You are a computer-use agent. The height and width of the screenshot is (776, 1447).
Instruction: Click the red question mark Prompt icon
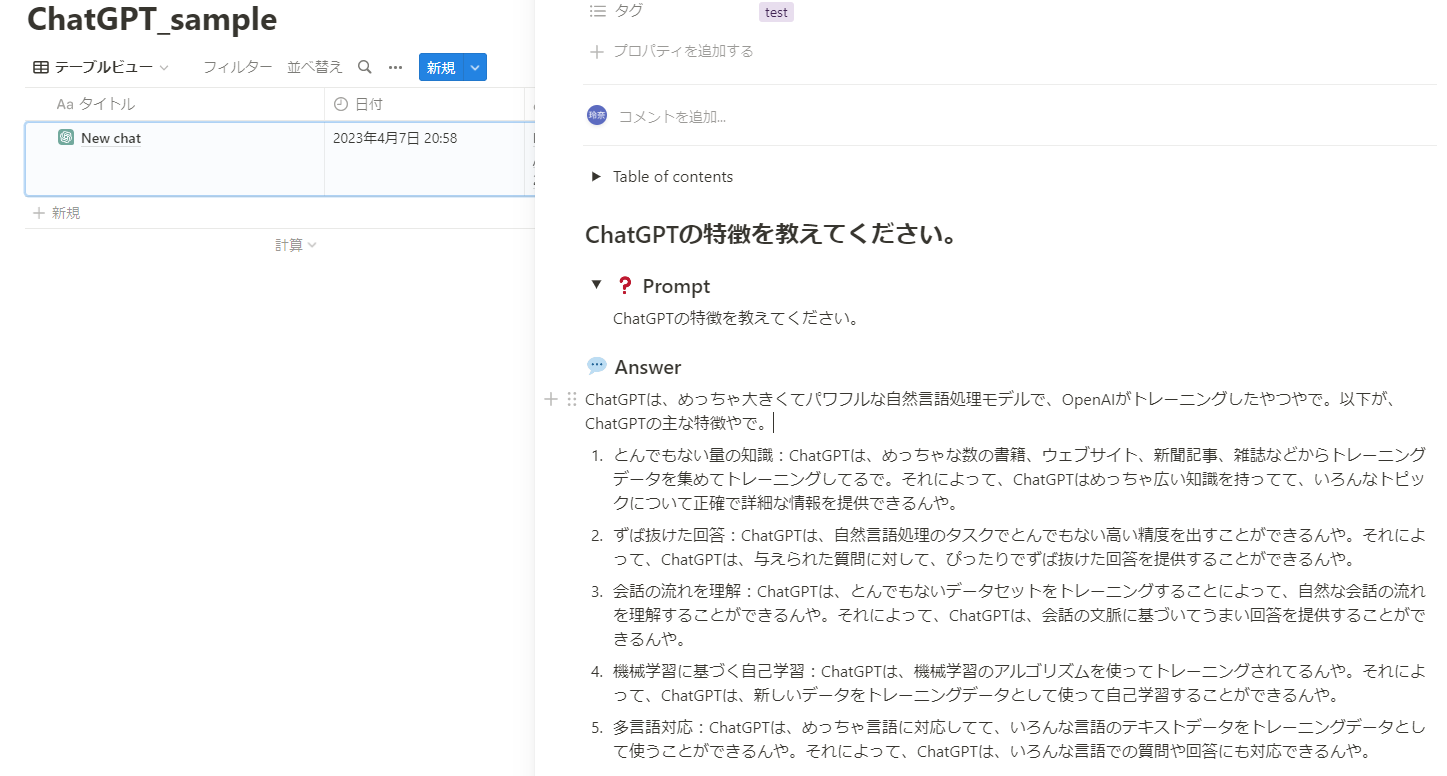pyautogui.click(x=625, y=286)
